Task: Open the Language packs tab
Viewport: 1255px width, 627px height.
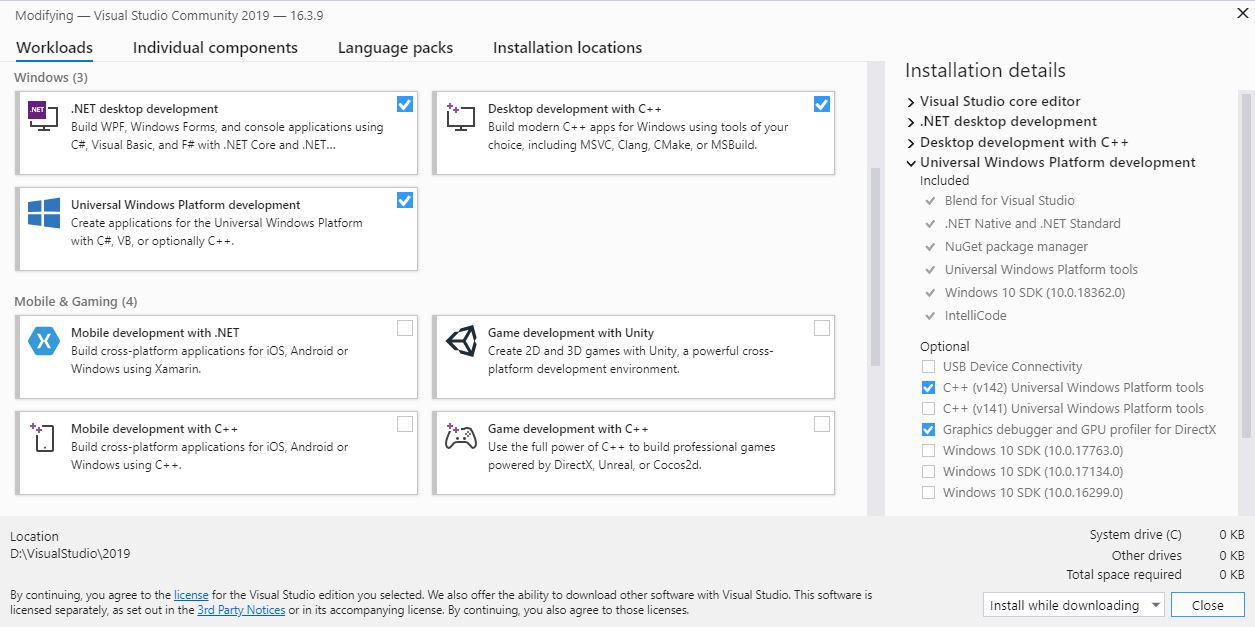Action: click(395, 48)
